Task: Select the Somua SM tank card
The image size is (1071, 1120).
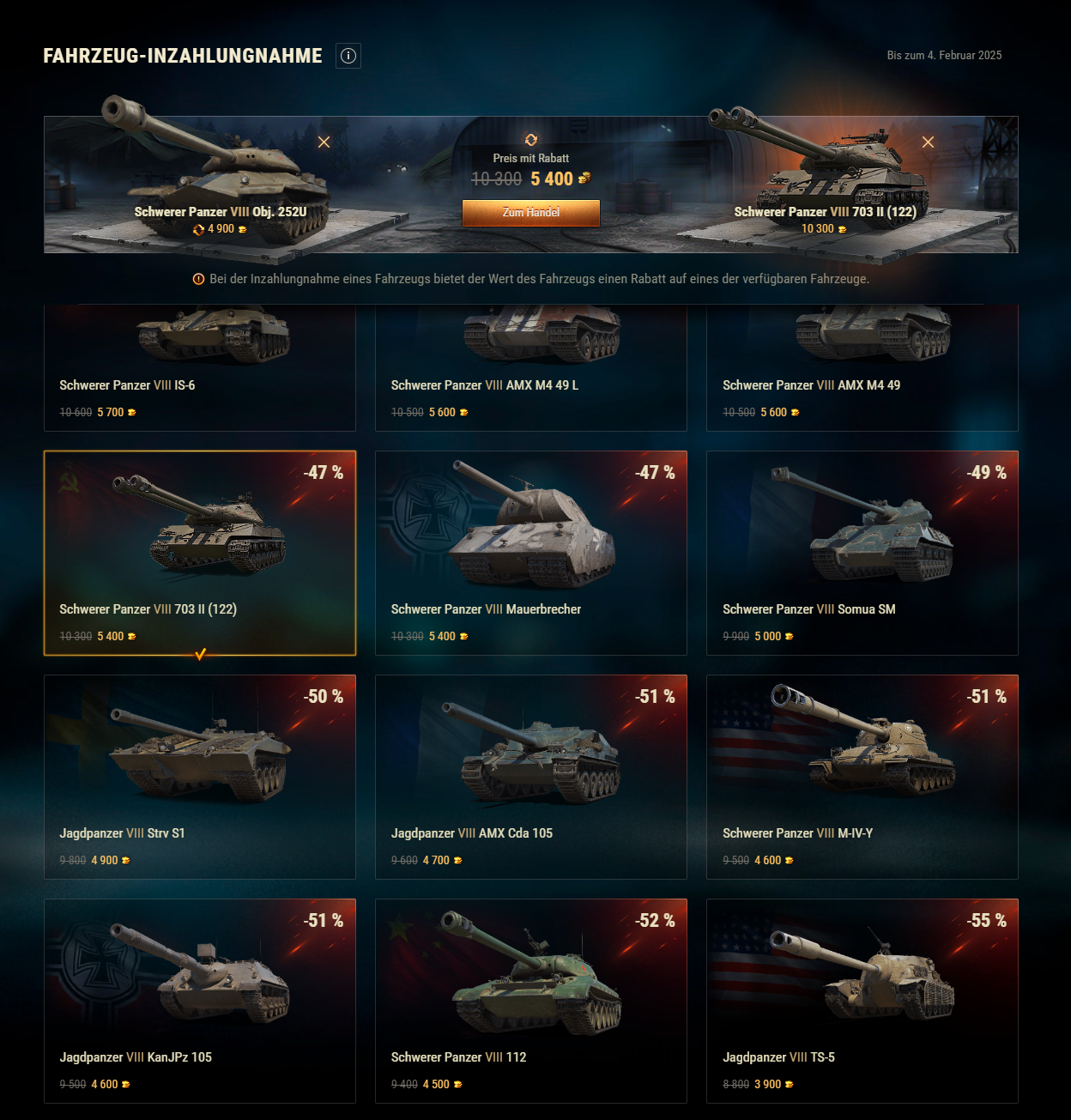Action: point(862,553)
